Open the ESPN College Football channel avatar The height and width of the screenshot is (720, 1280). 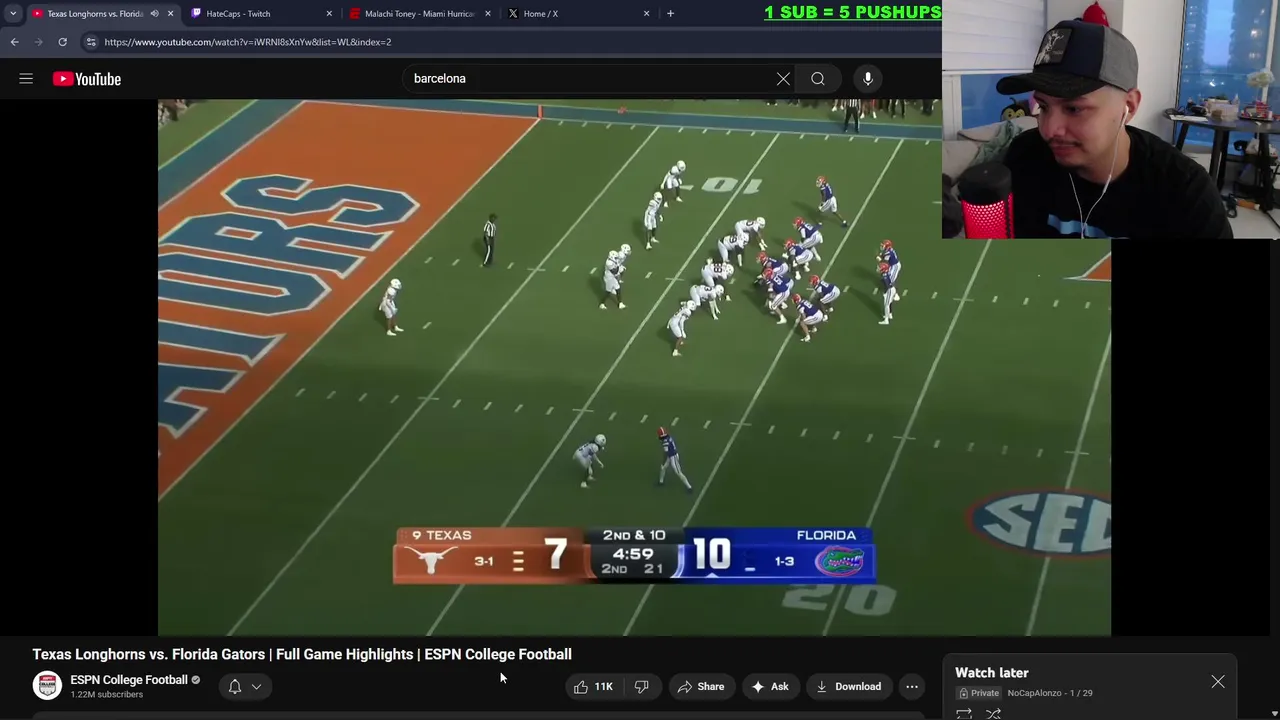click(x=47, y=686)
